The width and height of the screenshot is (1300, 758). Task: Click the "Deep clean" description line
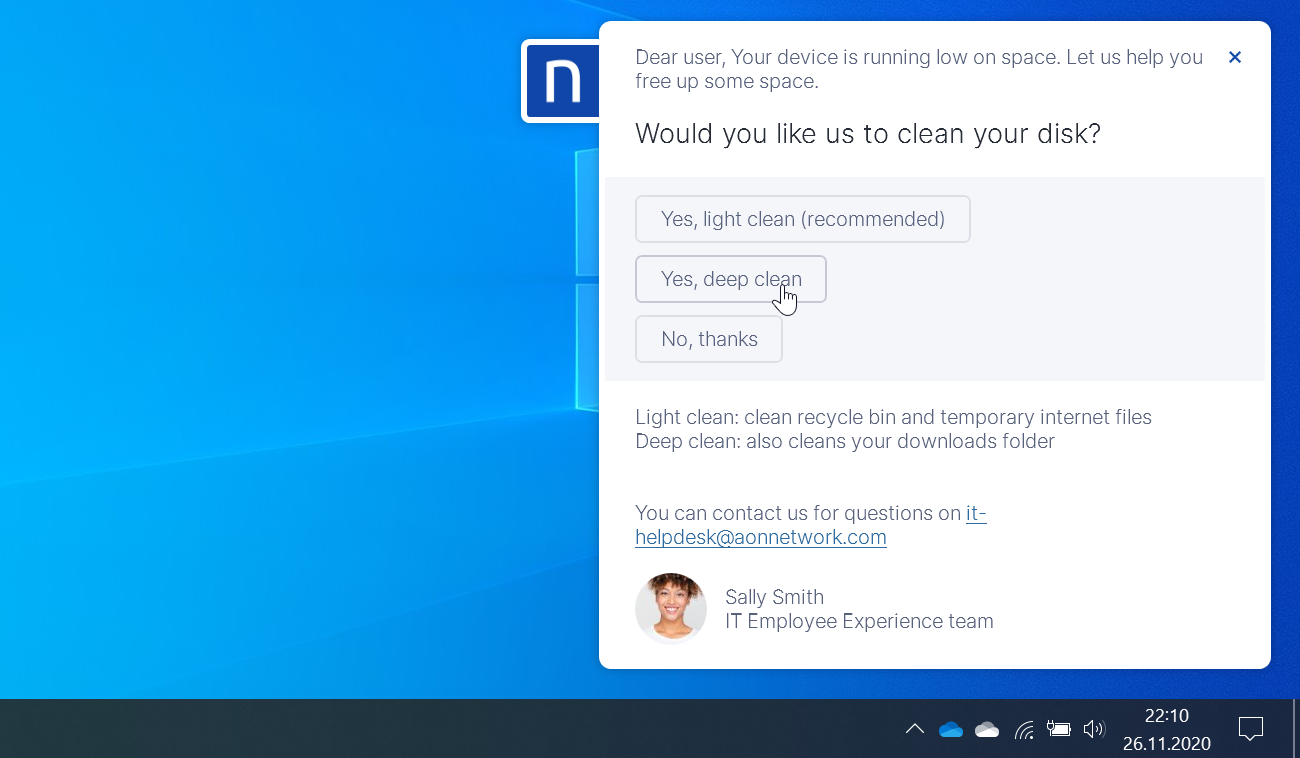[844, 441]
